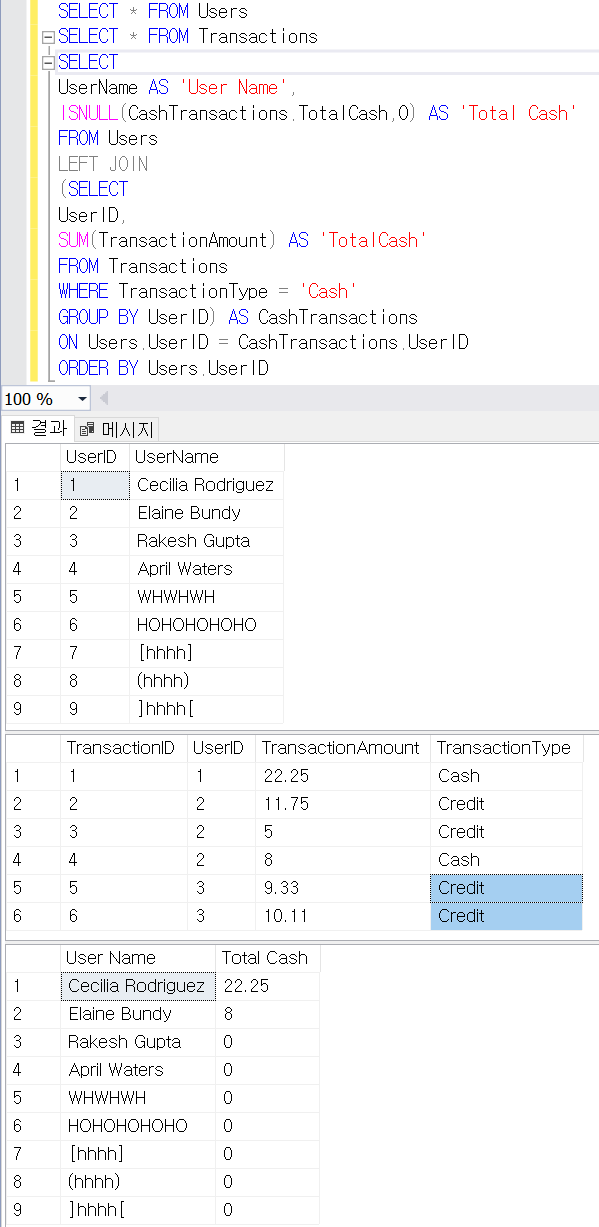Select the Credit cell in the 10.11 row
This screenshot has width=599, height=1227.
click(506, 916)
